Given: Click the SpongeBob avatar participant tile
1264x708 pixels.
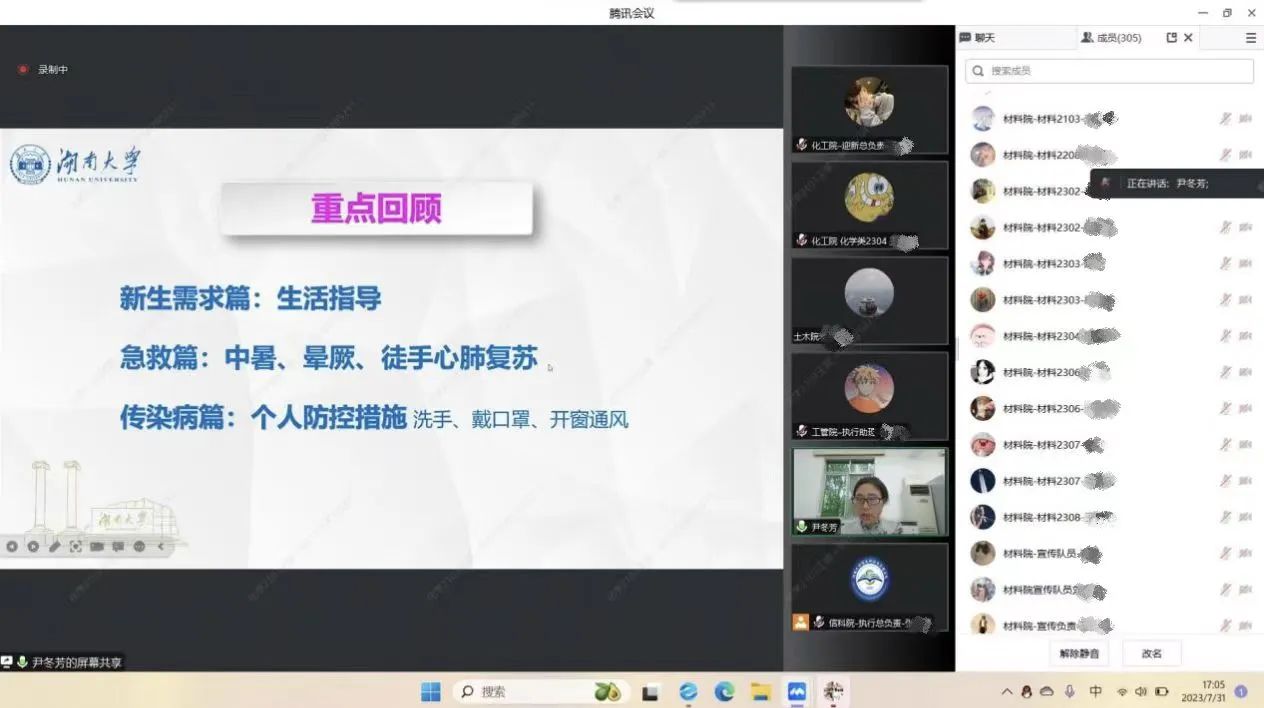Looking at the screenshot, I should coord(869,205).
